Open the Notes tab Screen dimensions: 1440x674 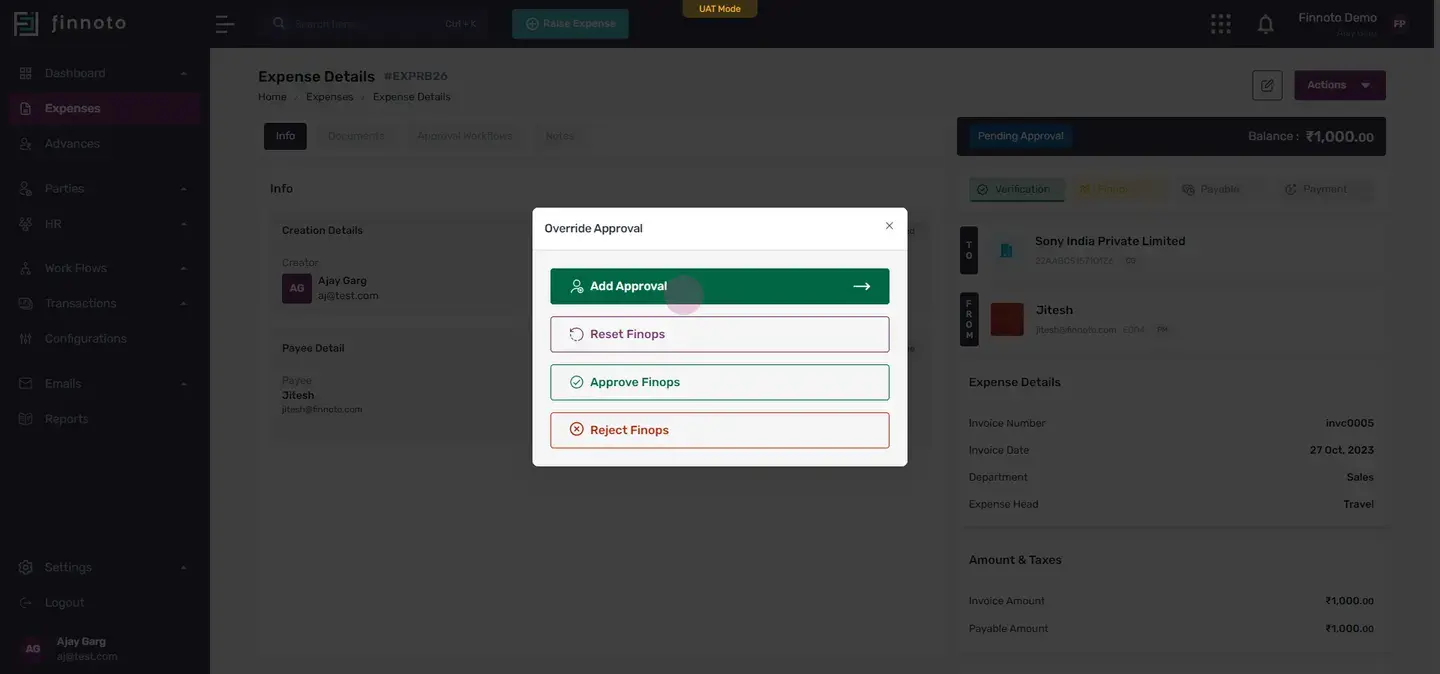(x=560, y=136)
